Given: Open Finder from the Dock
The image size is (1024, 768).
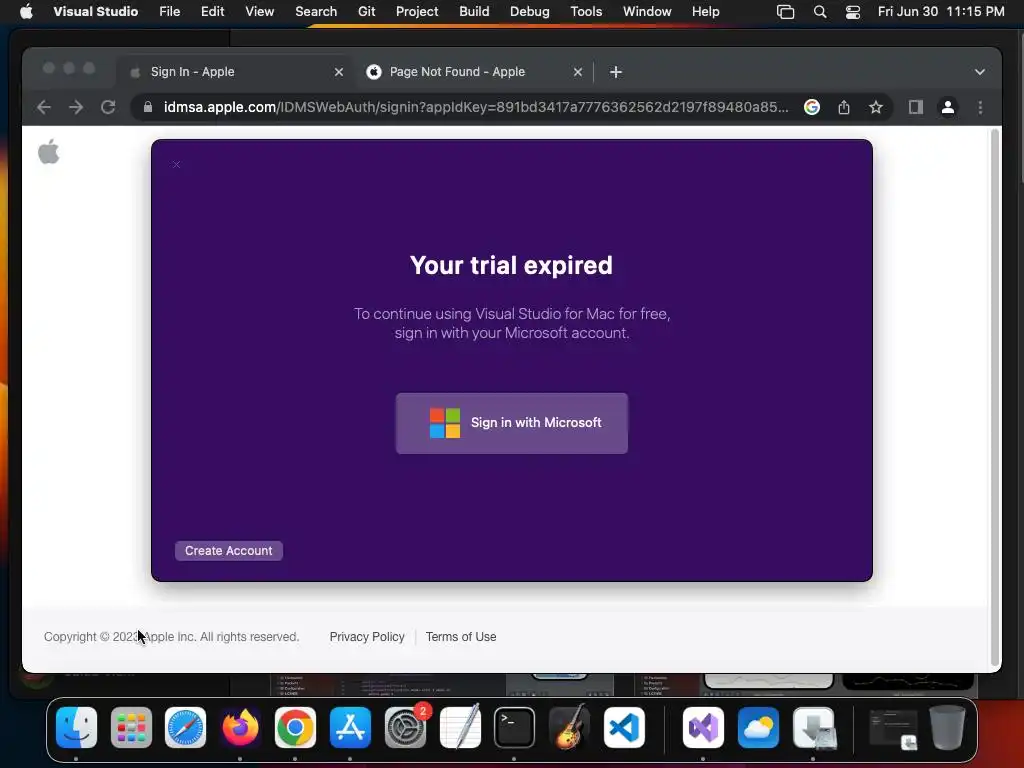Looking at the screenshot, I should [x=76, y=728].
